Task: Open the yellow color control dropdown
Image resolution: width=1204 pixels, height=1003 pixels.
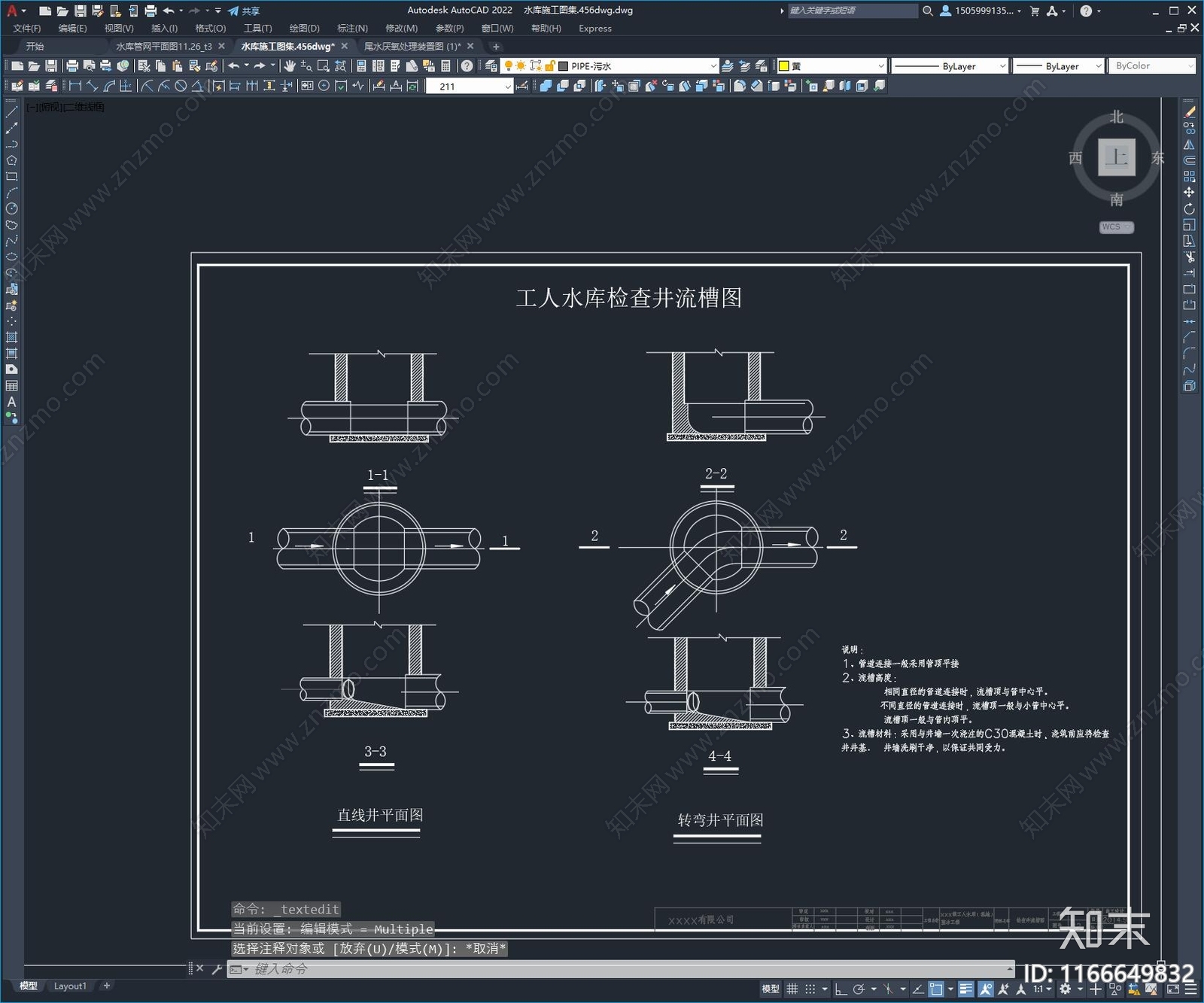Action: coord(831,66)
